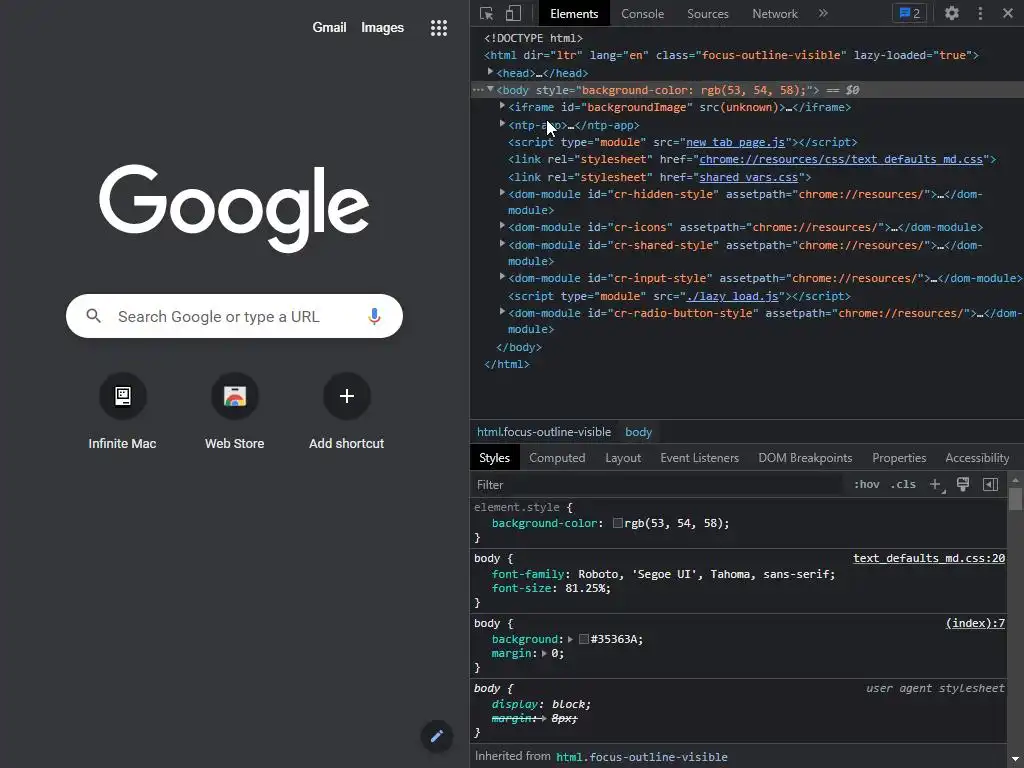This screenshot has height=768, width=1024.
Task: Expand the head element node
Action: pos(490,72)
